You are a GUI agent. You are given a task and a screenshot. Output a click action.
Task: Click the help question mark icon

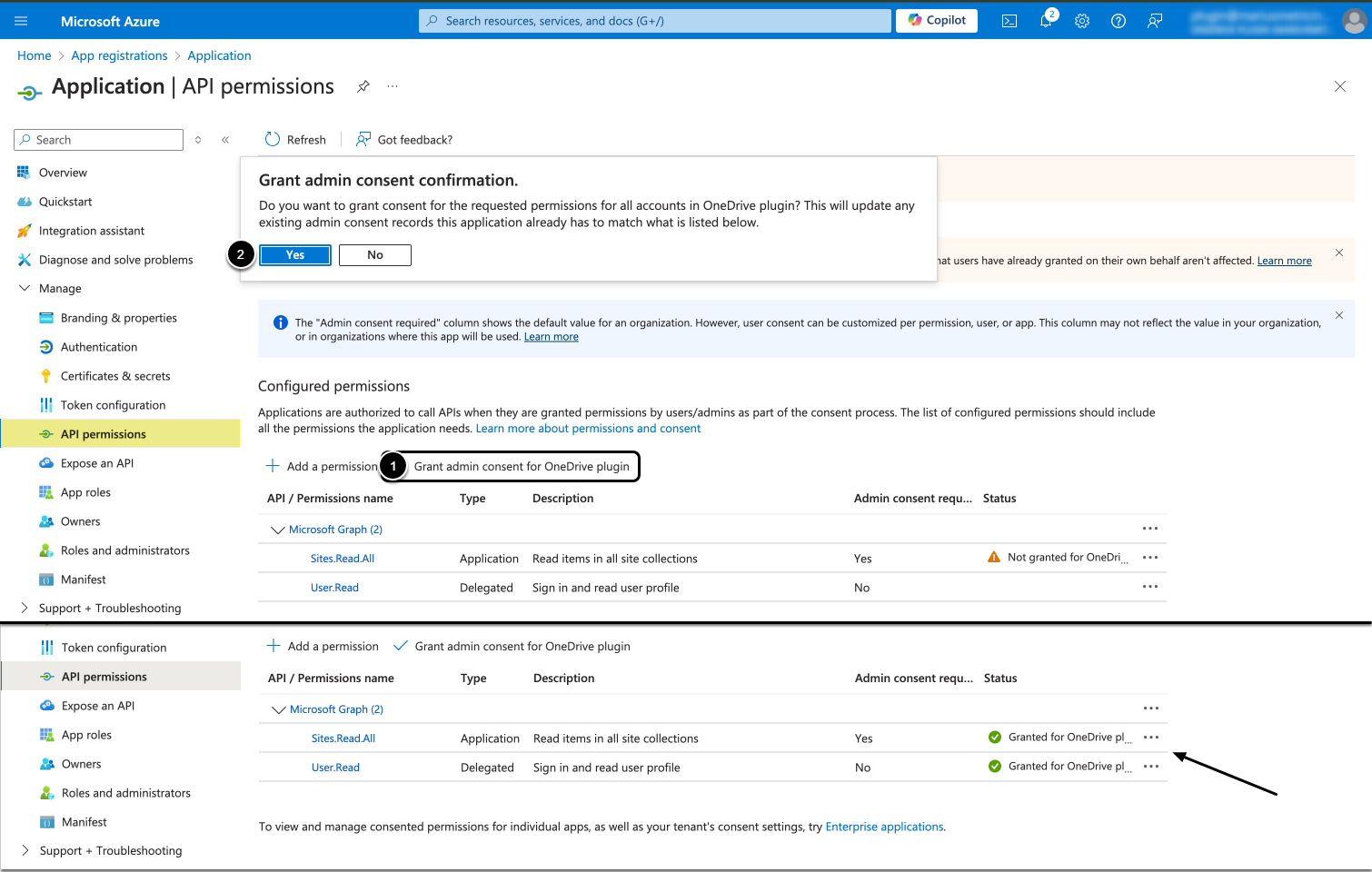coord(1118,21)
